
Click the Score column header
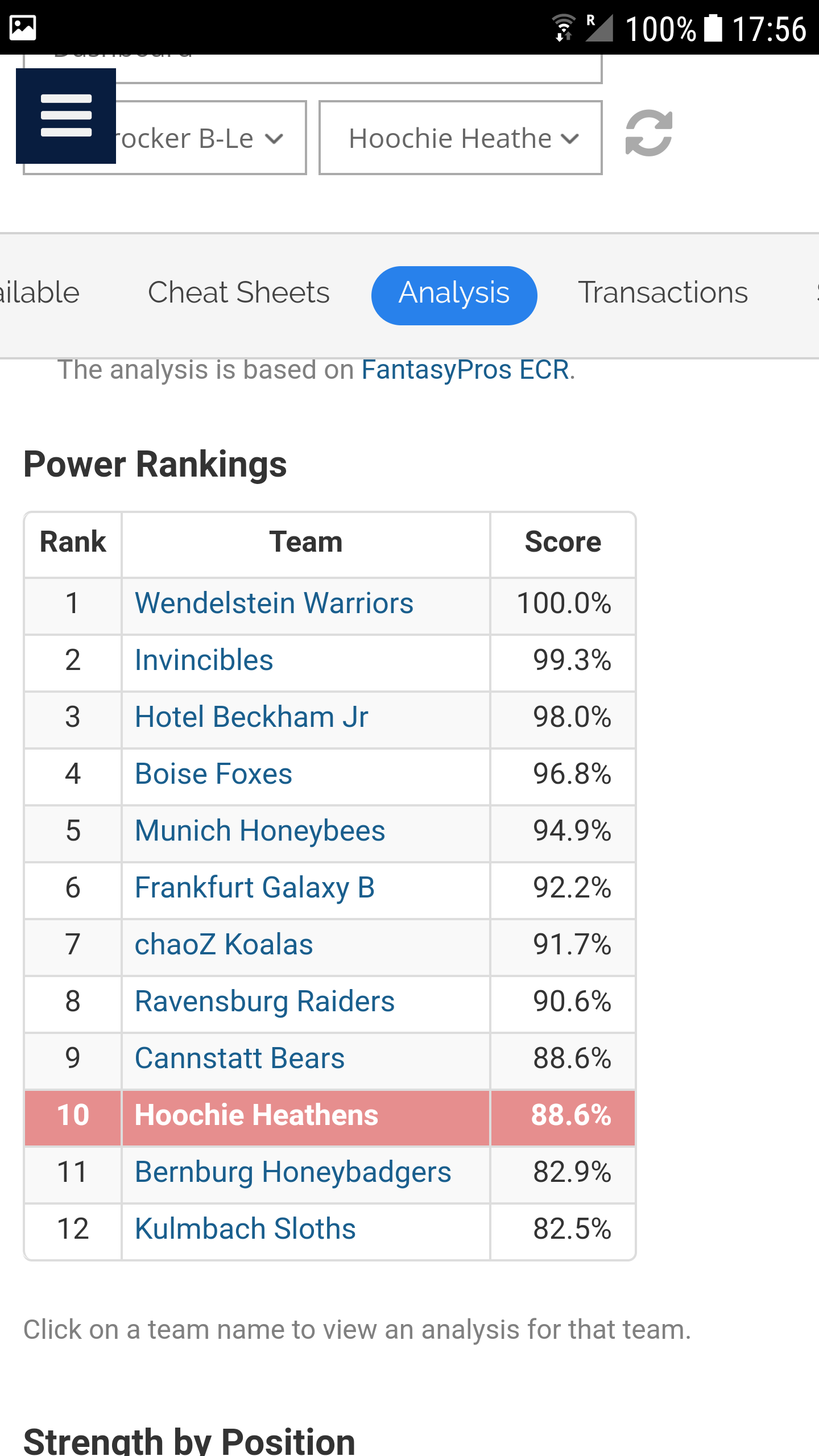pos(563,542)
